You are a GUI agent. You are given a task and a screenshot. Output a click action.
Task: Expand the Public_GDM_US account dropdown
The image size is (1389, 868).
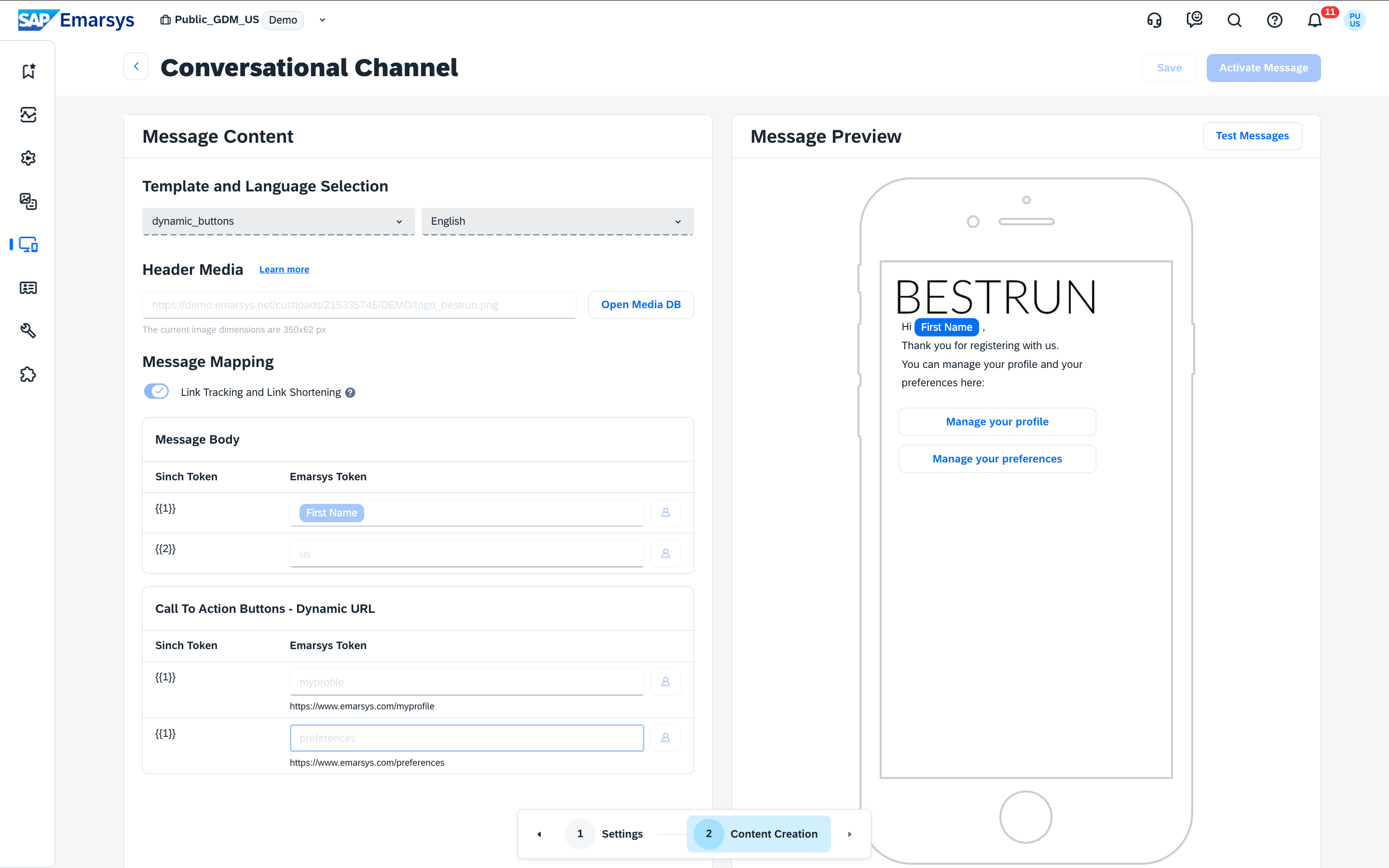tap(323, 20)
